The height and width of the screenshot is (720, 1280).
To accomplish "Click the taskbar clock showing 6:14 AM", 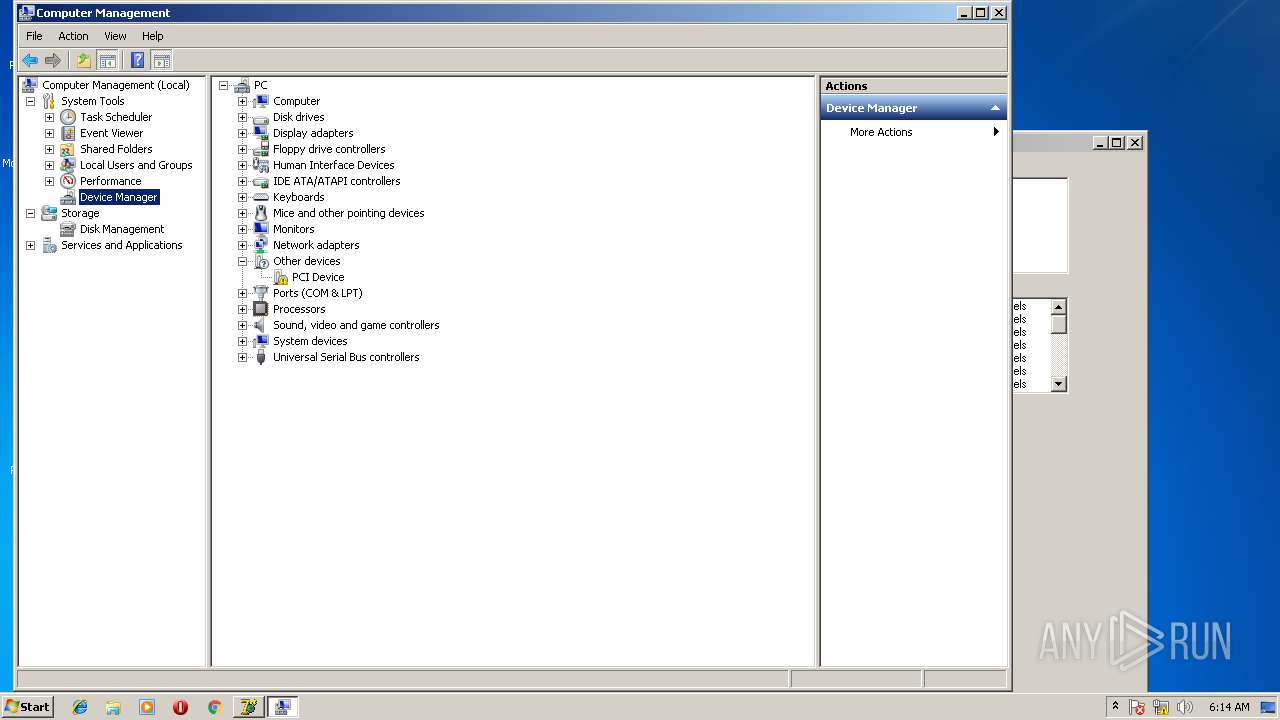I will coord(1229,707).
